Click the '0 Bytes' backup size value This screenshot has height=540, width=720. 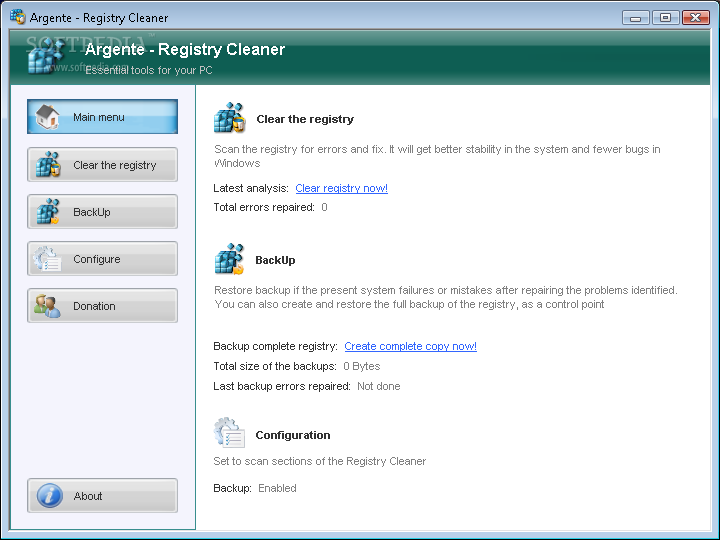(x=362, y=366)
